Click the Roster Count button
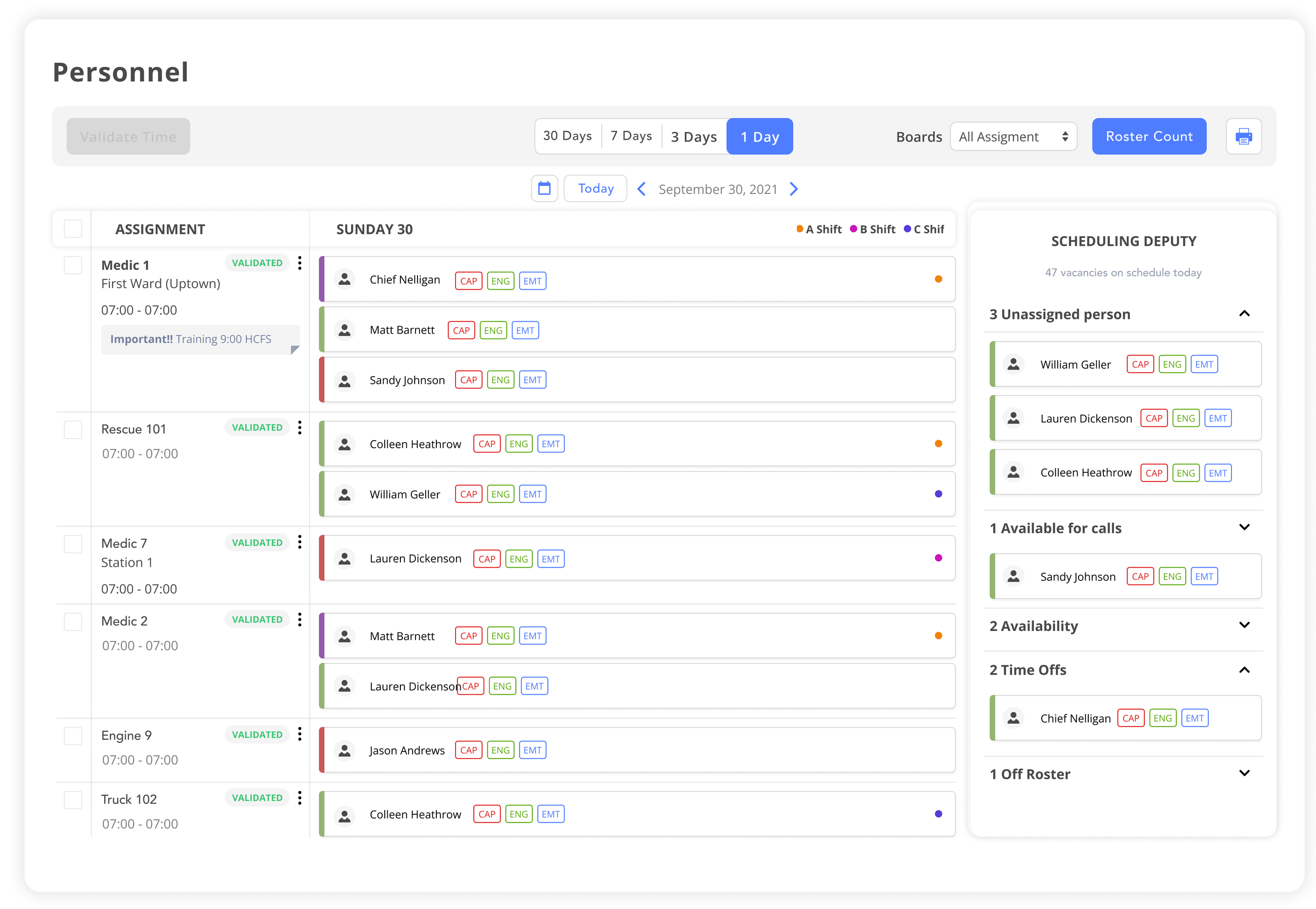 pyautogui.click(x=1148, y=136)
